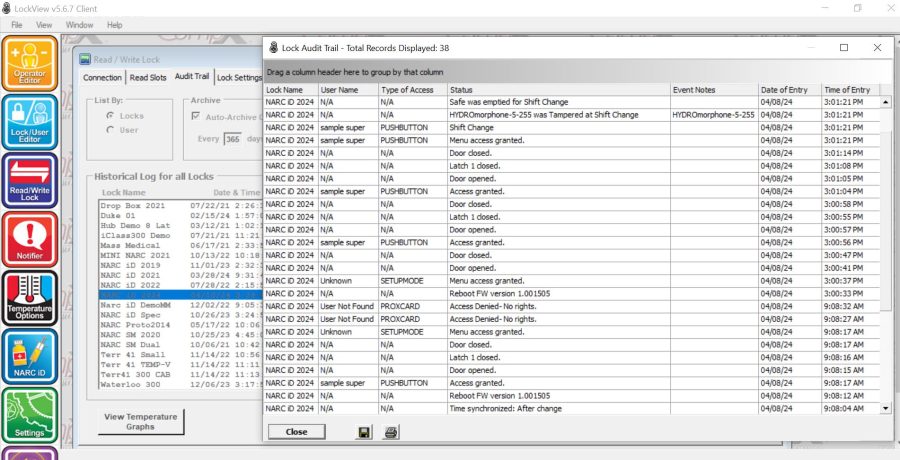Select 'Access Denied- No rights.' at 9:08:32 AM
900x460 pixels.
click(x=558, y=306)
